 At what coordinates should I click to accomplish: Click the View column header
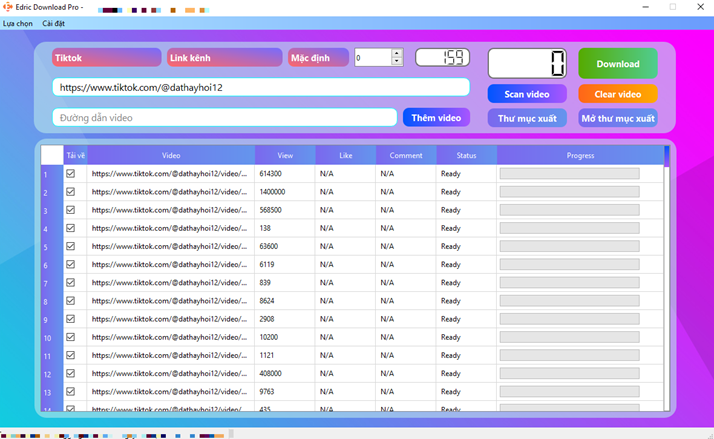[285, 156]
